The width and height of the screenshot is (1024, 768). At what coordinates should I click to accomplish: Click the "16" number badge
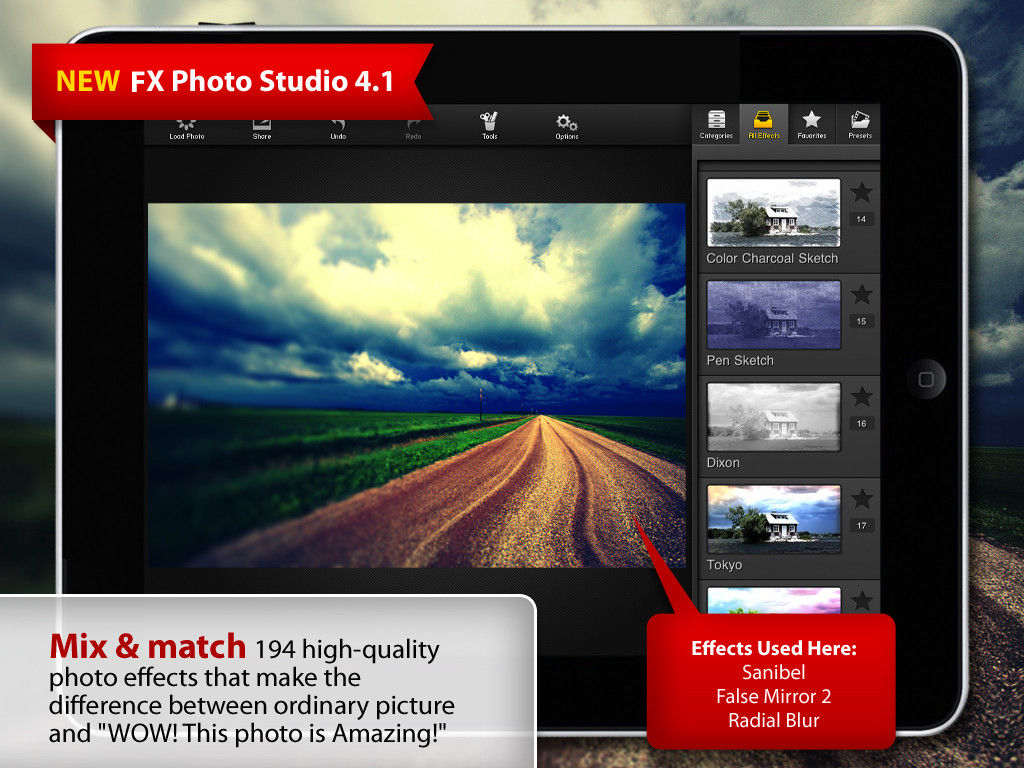[861, 424]
